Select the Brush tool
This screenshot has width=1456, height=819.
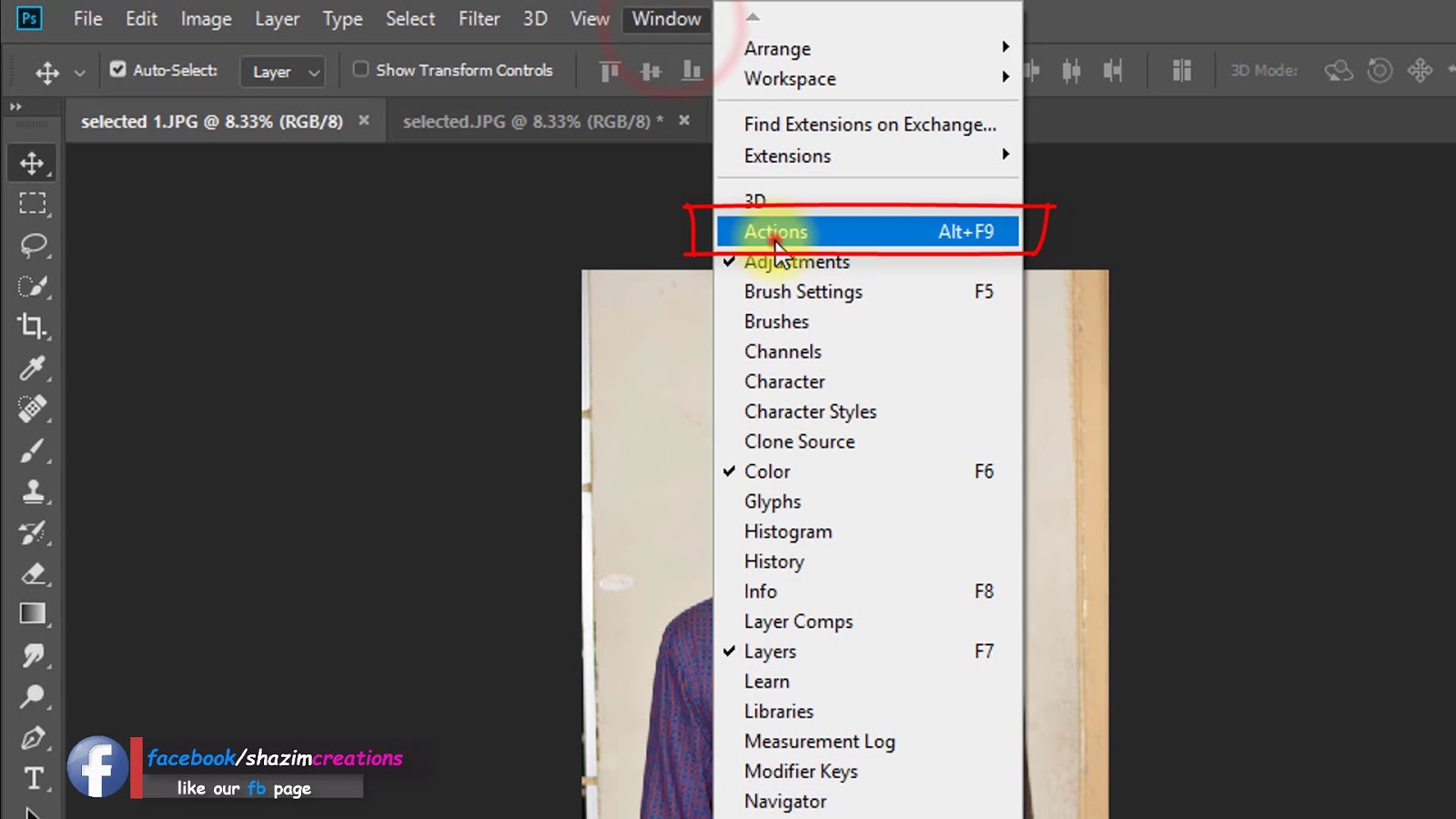33,450
